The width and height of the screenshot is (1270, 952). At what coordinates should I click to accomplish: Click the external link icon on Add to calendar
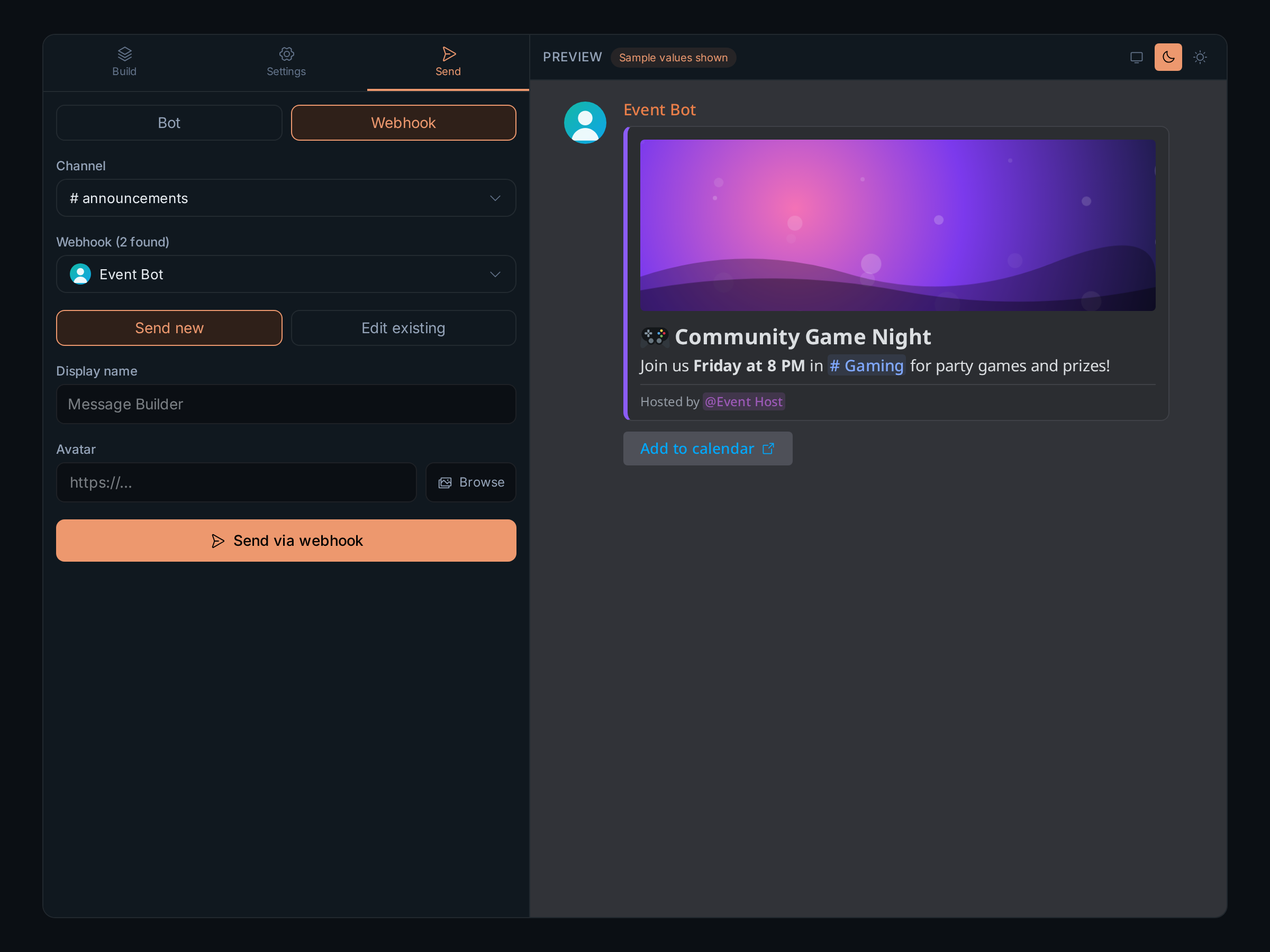pos(768,448)
